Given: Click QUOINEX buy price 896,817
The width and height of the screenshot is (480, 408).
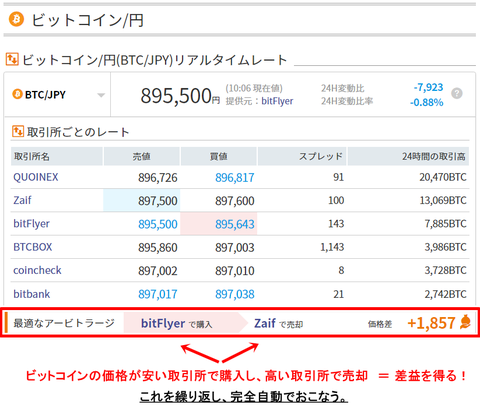Looking at the screenshot, I should [235, 178].
